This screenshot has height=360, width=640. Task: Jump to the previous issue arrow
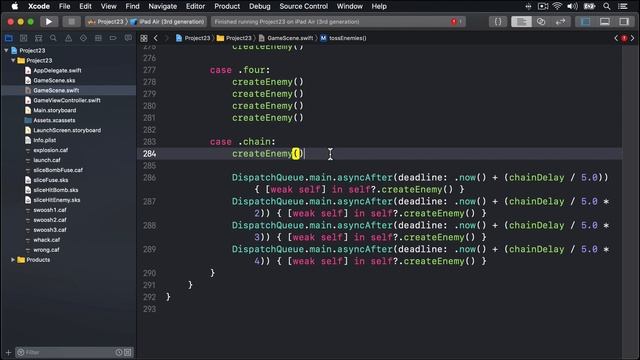tap(616, 38)
